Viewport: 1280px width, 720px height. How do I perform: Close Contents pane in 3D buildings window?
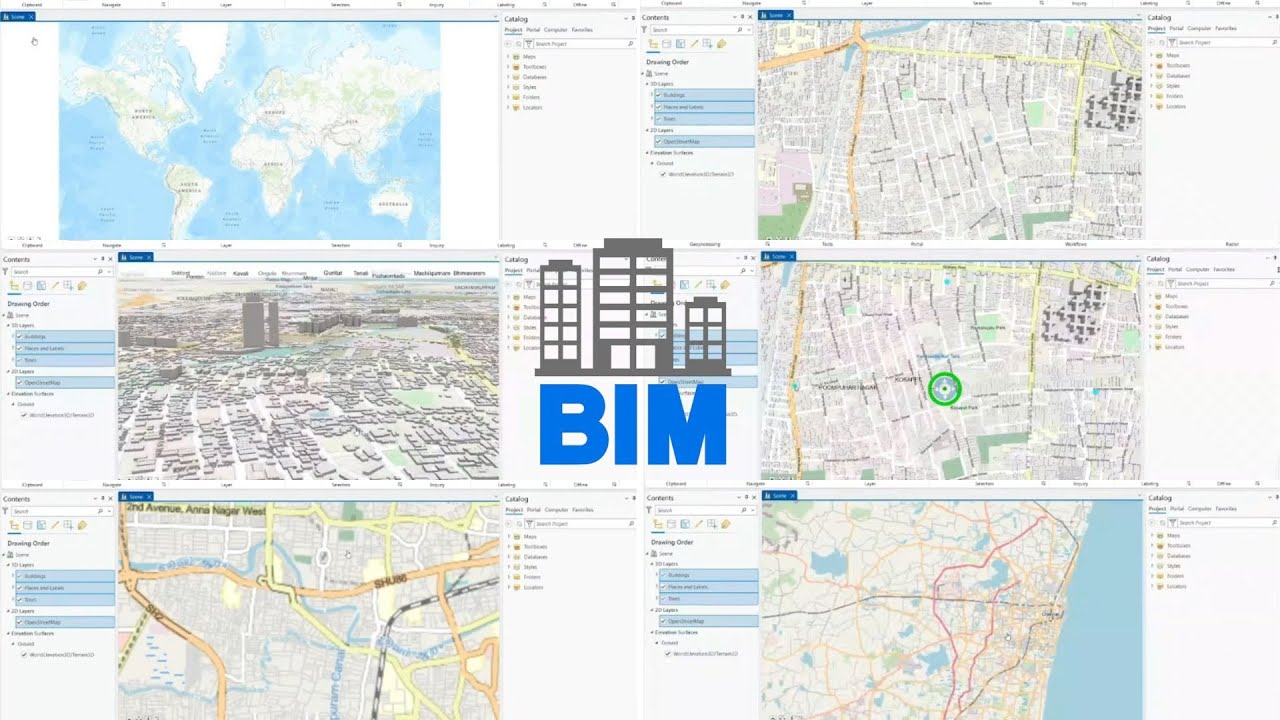click(110, 259)
